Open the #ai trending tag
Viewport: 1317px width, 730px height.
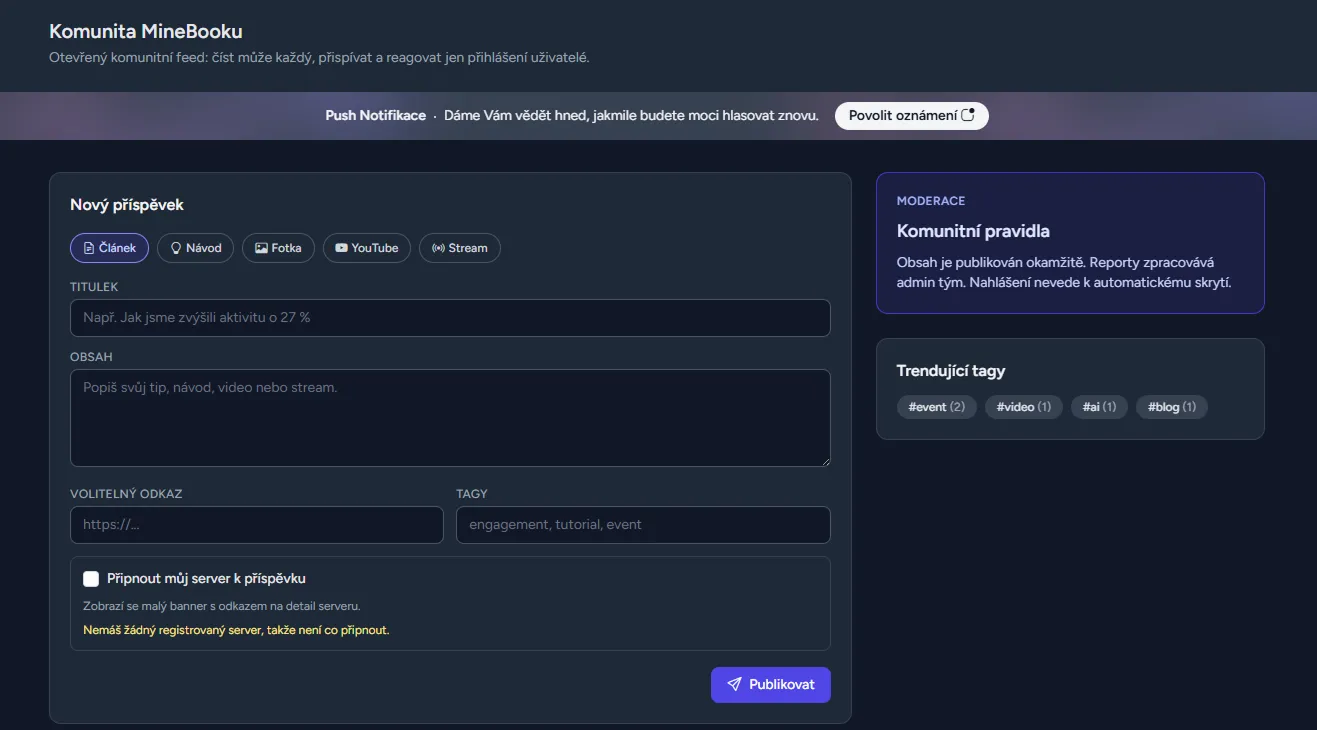click(1100, 407)
